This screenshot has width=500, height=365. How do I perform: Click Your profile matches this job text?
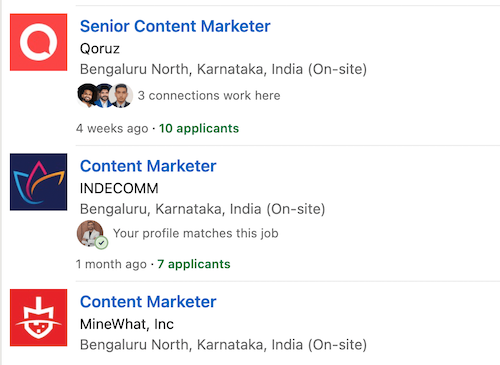coord(195,233)
